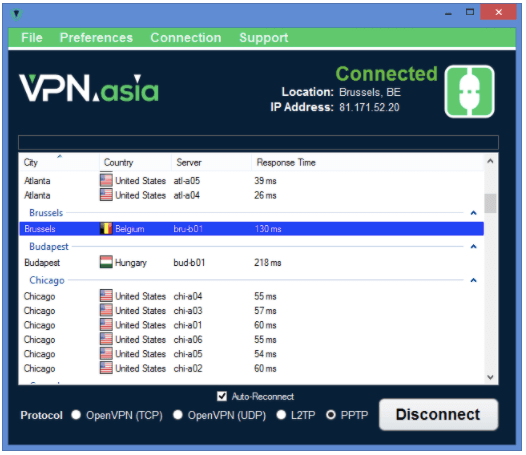Screen dimensions: 526x455
Task: Click US flag next to chi-a05
Action: (106, 354)
